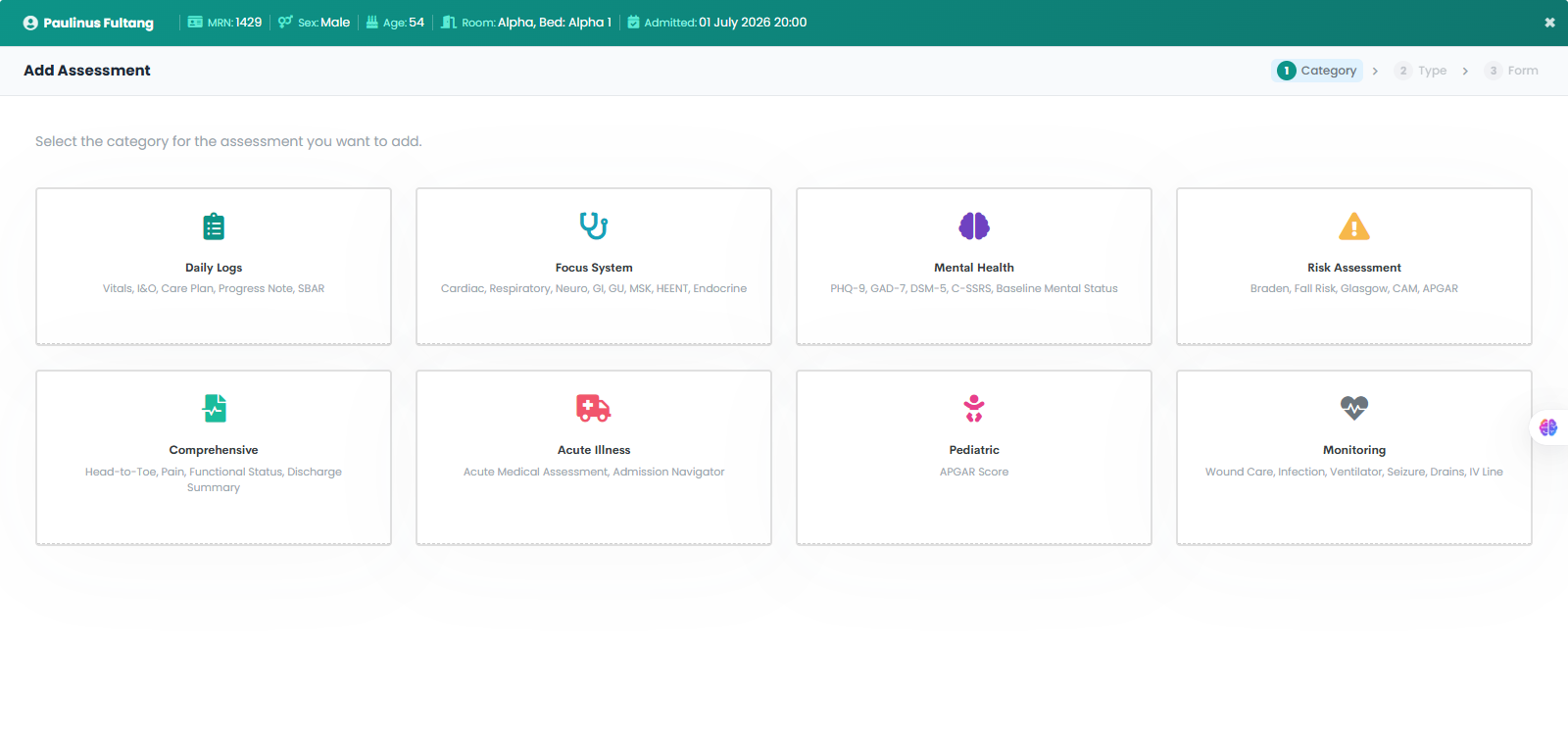The height and width of the screenshot is (750, 1568).
Task: Click the Pediatric baby icon
Action: tap(974, 408)
